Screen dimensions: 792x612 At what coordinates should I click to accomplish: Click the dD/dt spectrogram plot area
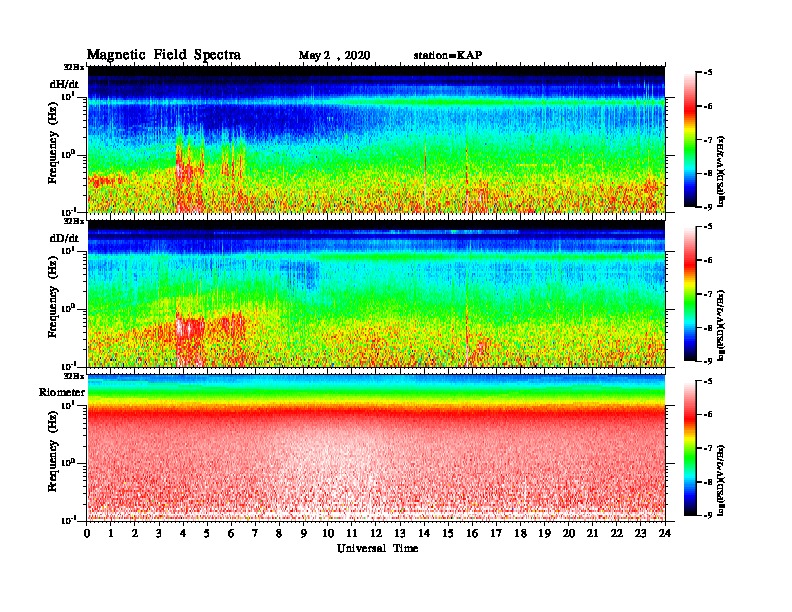(x=376, y=294)
